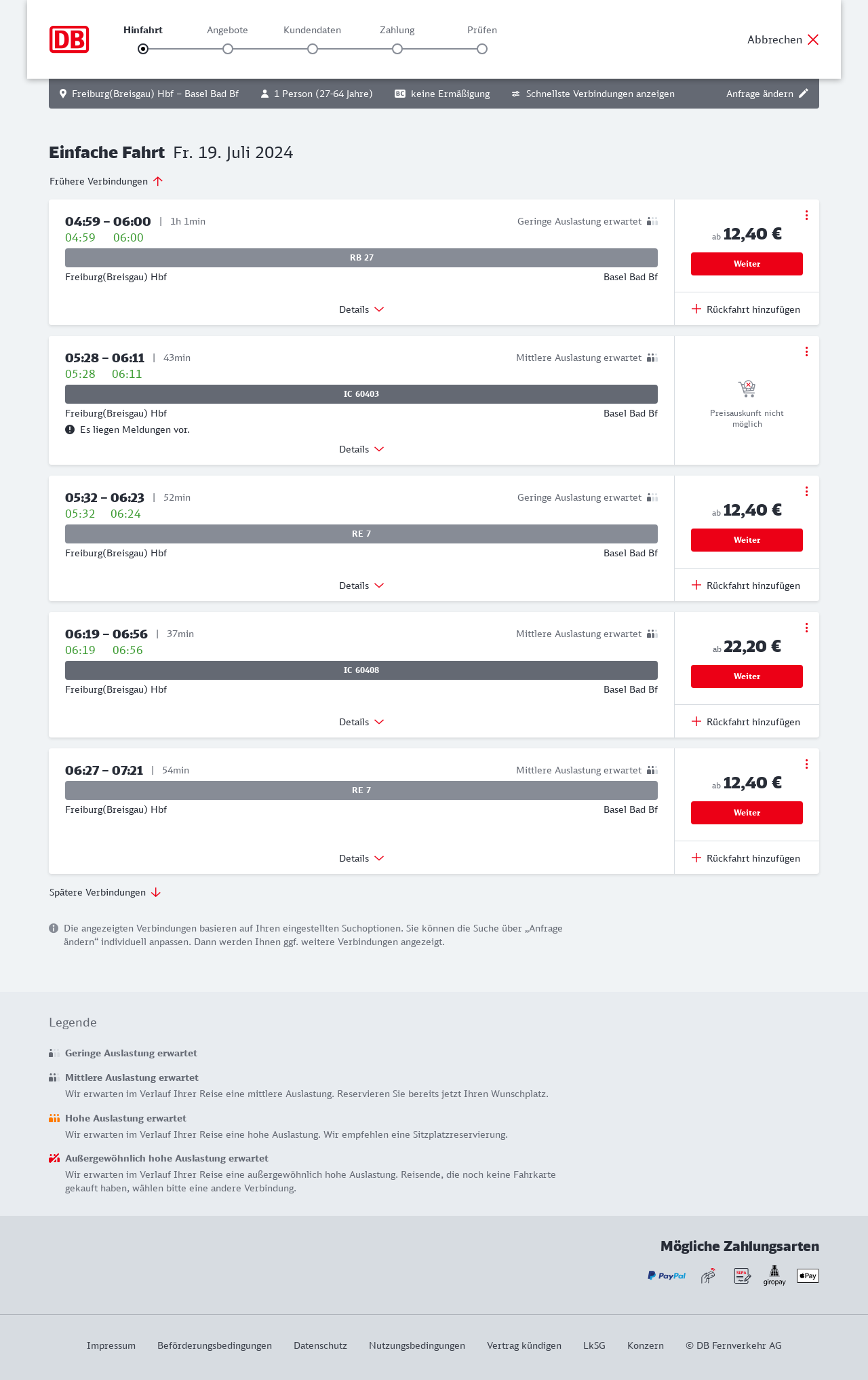The width and height of the screenshot is (868, 1380).
Task: Click the IC 60408 train segment bar
Action: tap(361, 670)
